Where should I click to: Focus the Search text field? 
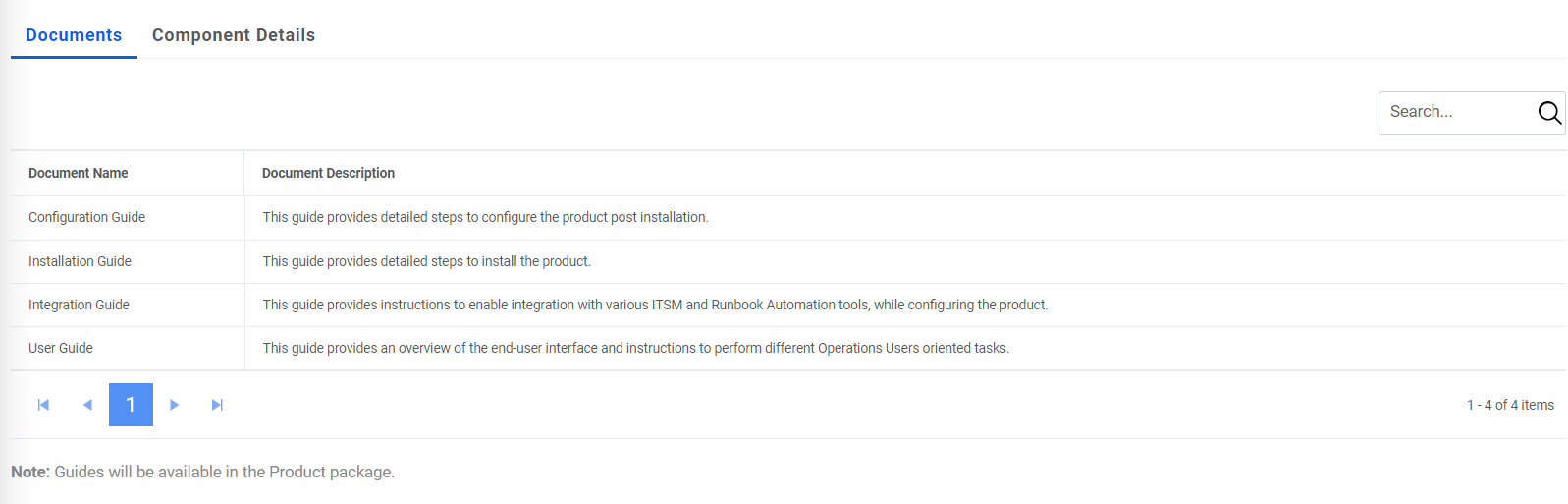click(1457, 112)
